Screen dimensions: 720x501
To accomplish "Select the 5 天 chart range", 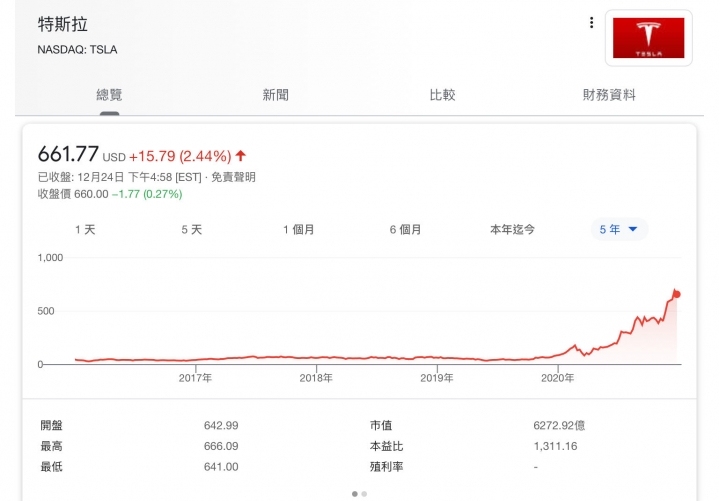I will pos(191,230).
